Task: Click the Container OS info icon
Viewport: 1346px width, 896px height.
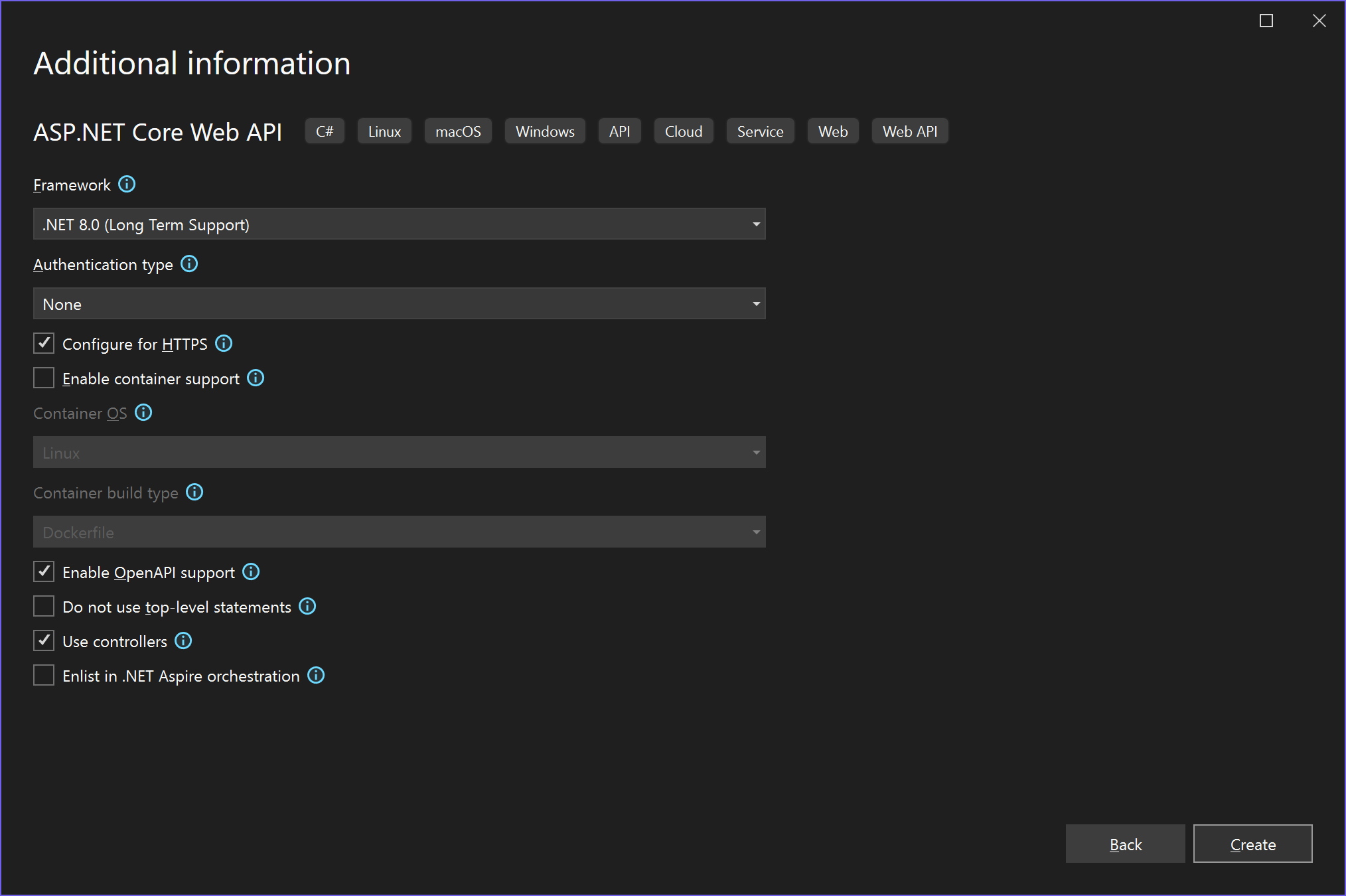Action: 143,413
